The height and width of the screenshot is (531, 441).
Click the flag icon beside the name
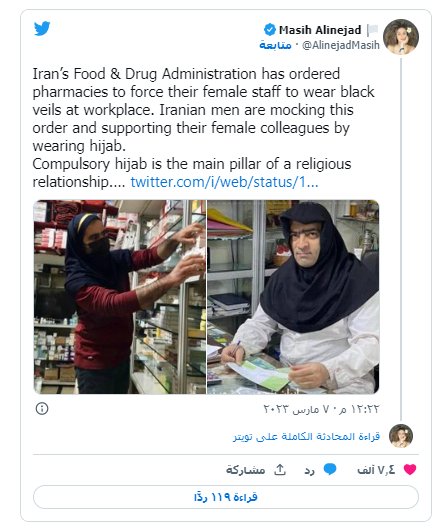(373, 30)
